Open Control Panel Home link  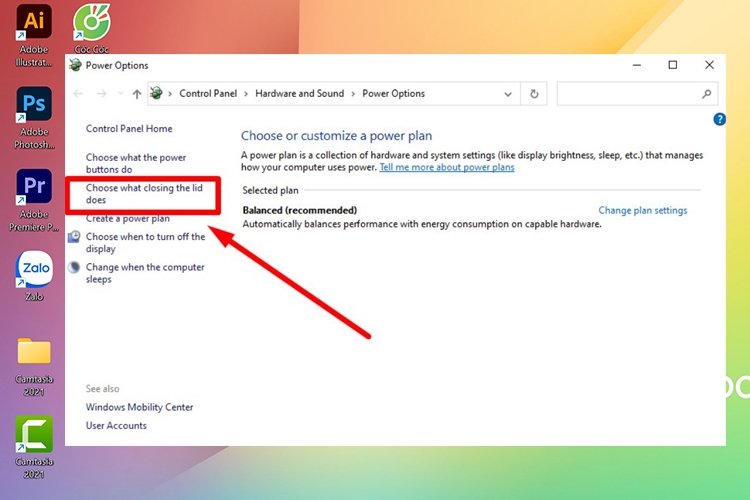click(129, 128)
